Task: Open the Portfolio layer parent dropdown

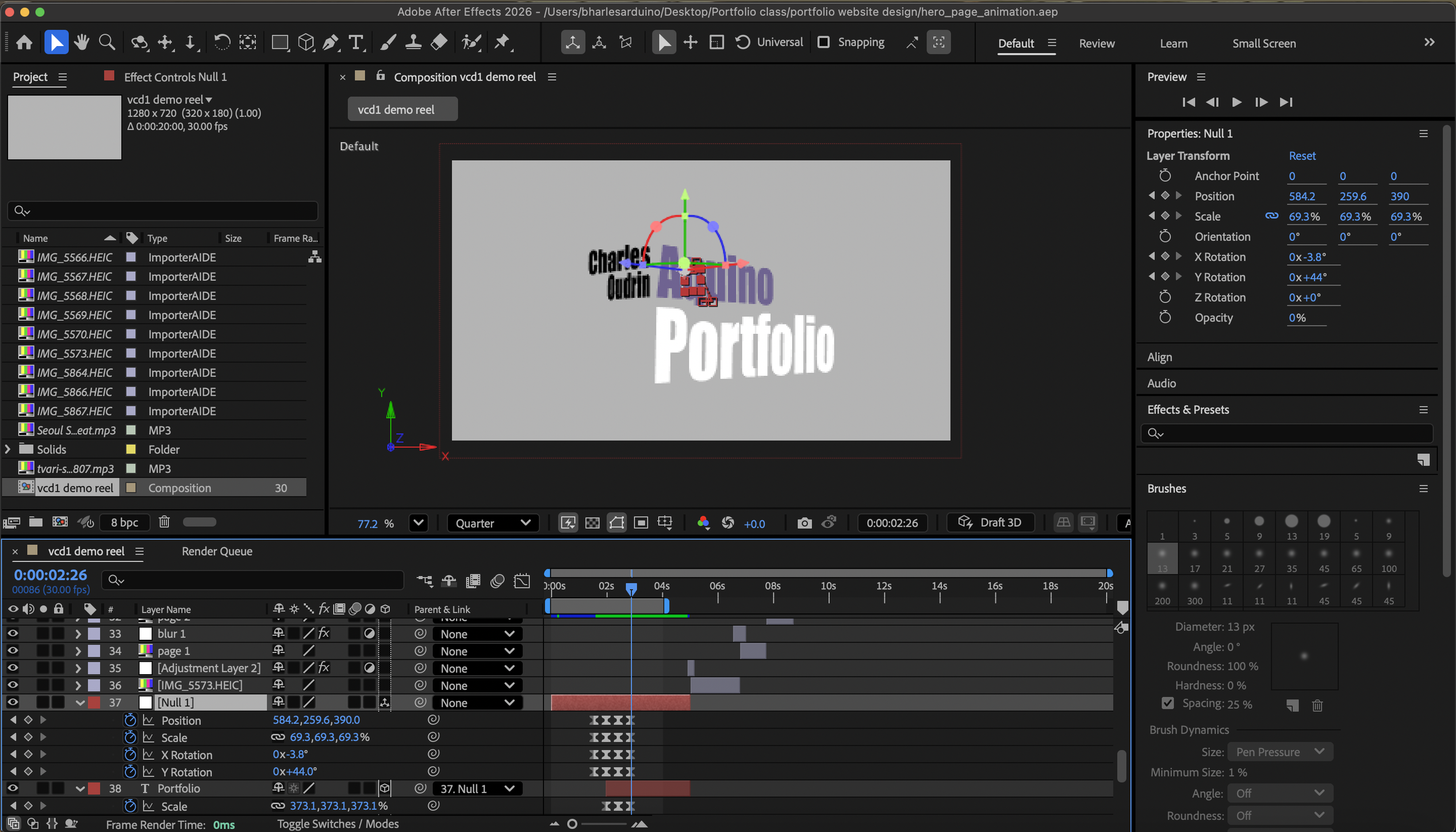Action: coord(477,788)
